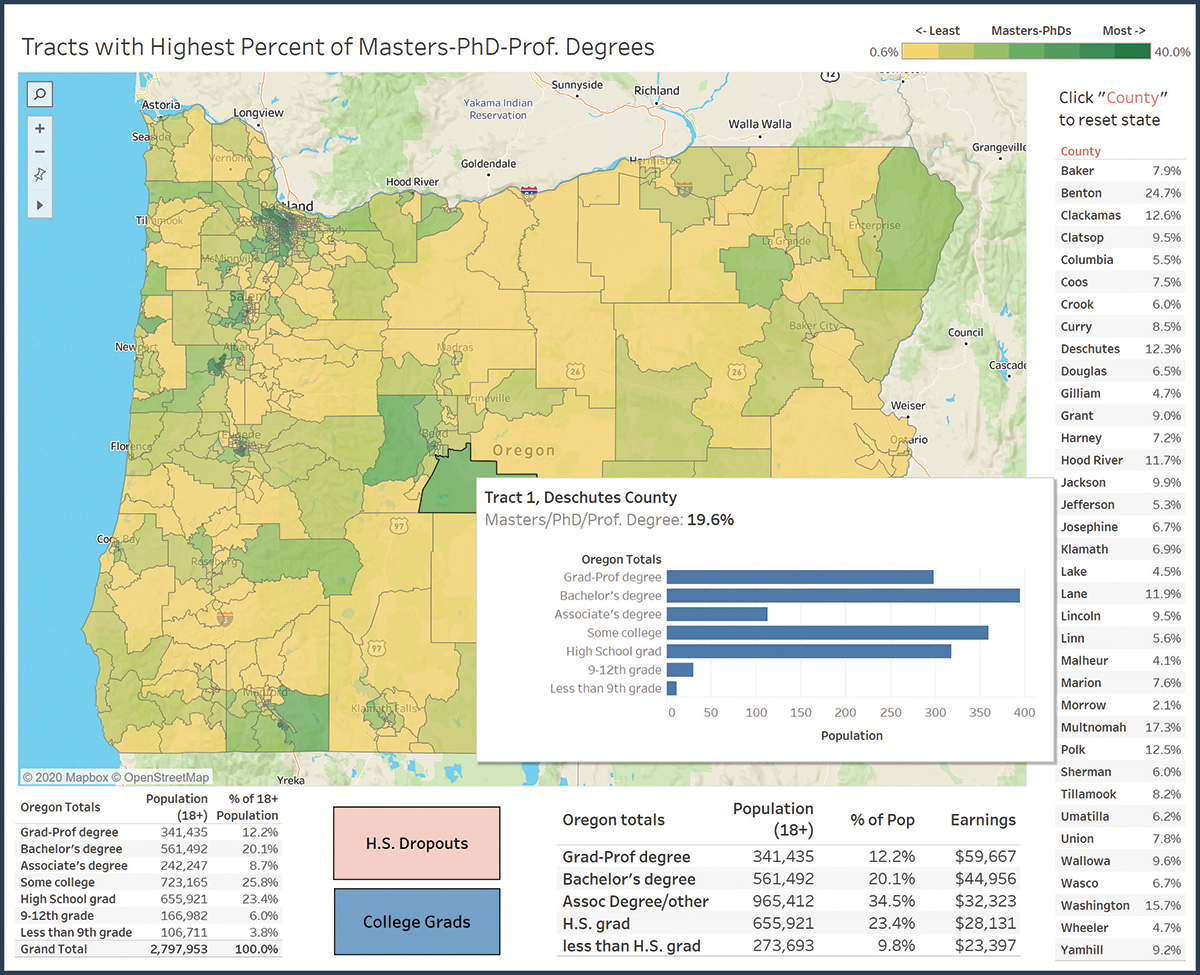This screenshot has width=1200, height=975.
Task: Click the map pin reset-view icon
Action: pos(40,176)
